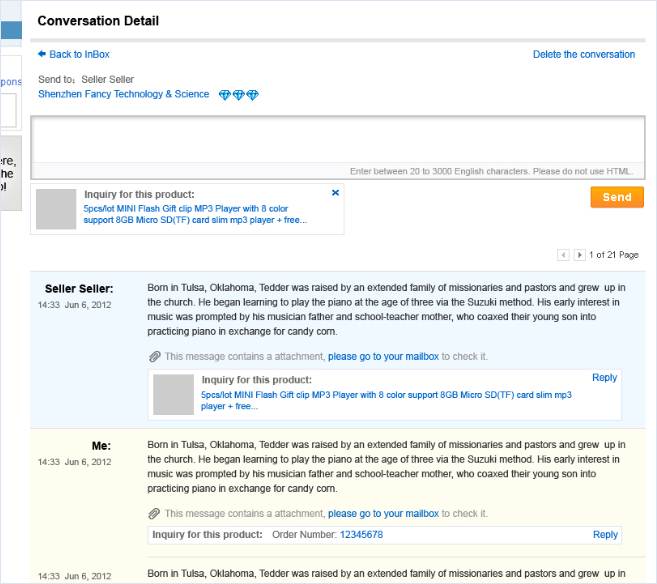The width and height of the screenshot is (657, 584).
Task: Click the Back to InBox arrow icon
Action: coord(42,54)
